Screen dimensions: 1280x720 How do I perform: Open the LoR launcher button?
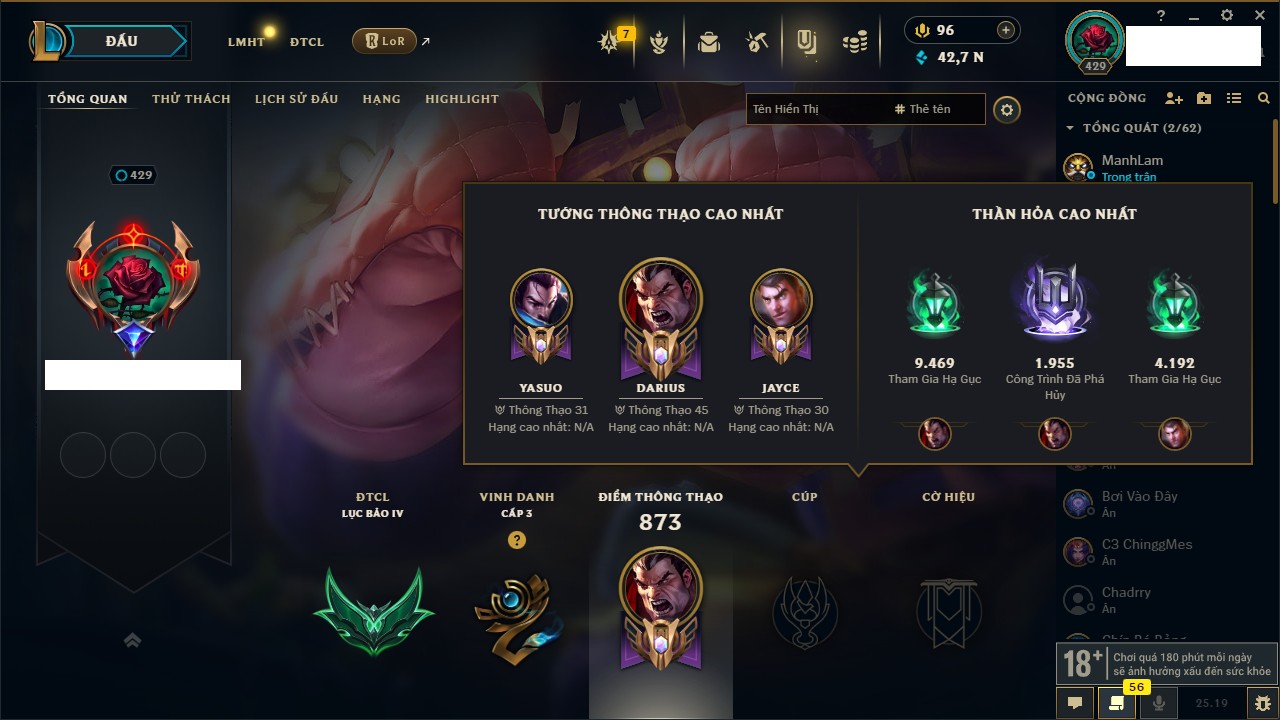384,41
